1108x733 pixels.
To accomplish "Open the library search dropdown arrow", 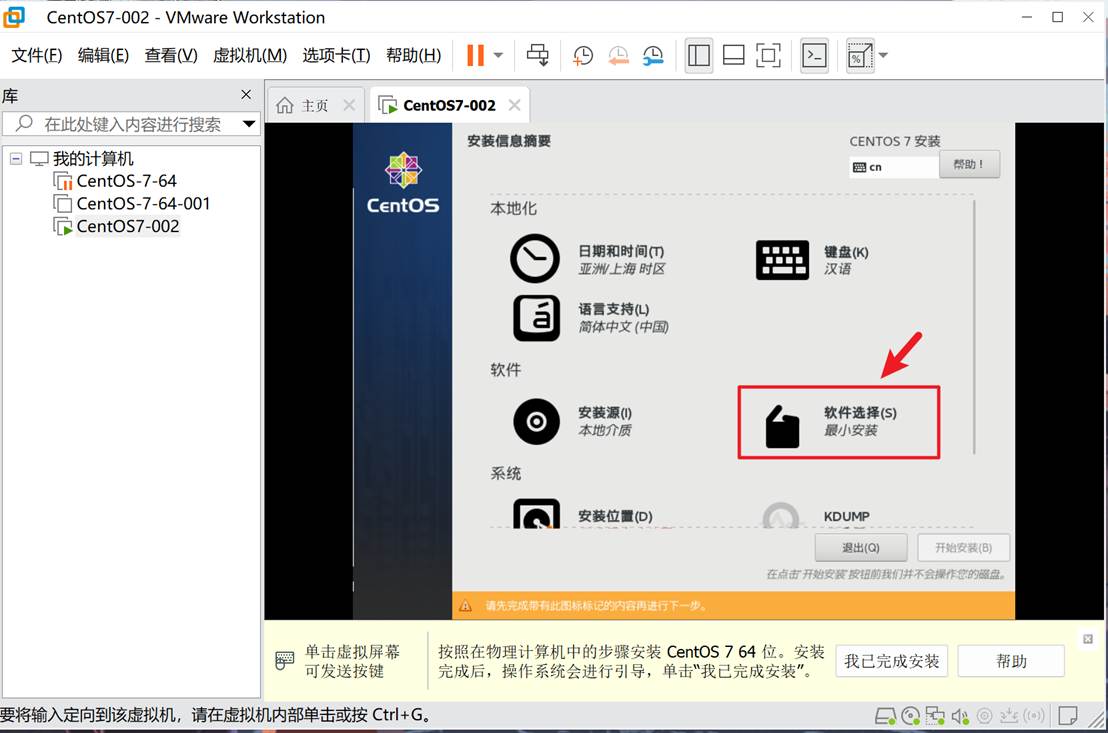I will 249,124.
